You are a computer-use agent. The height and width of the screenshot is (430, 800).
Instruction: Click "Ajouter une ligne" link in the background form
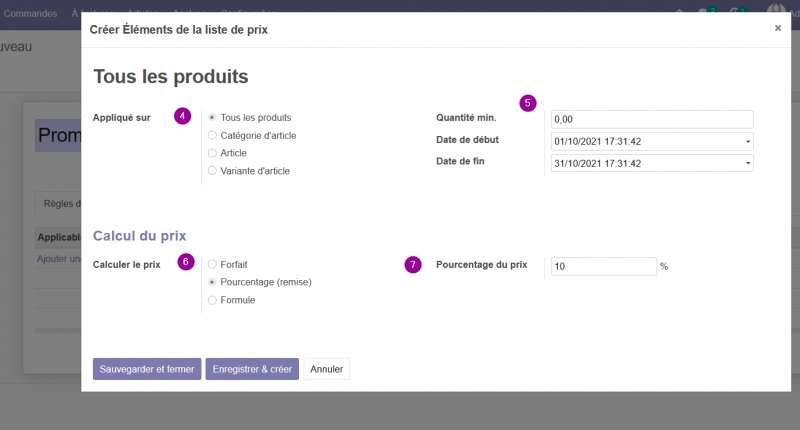coord(59,259)
